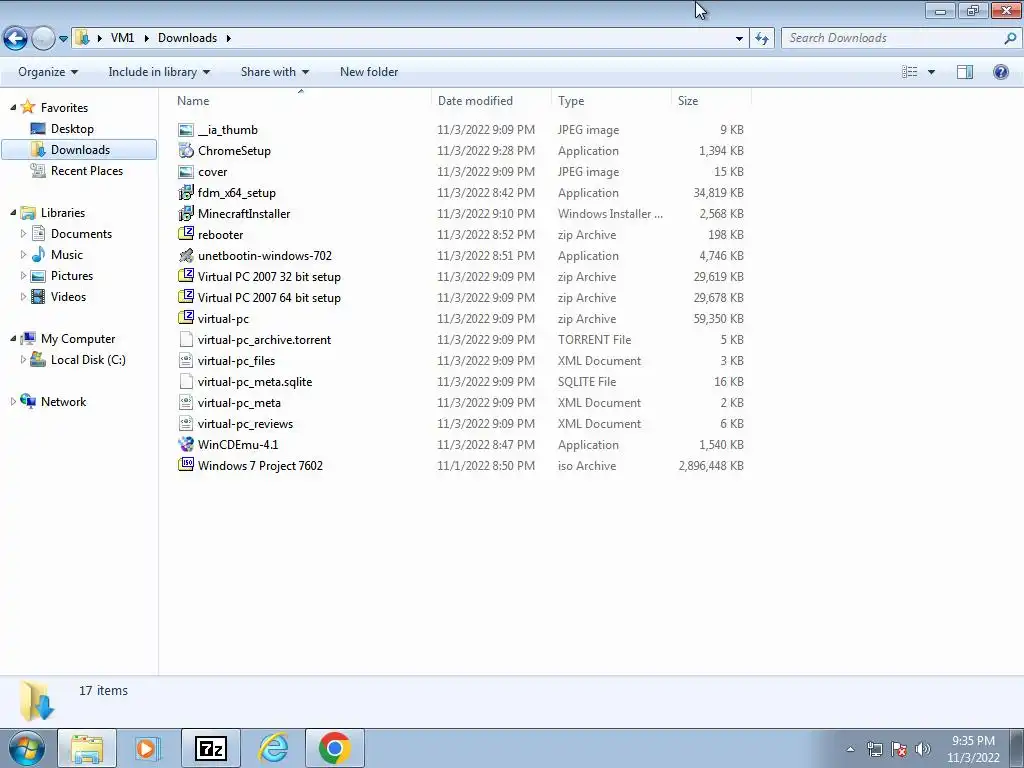This screenshot has width=1024, height=768.
Task: Click the Refresh button beside address bar
Action: (x=761, y=38)
